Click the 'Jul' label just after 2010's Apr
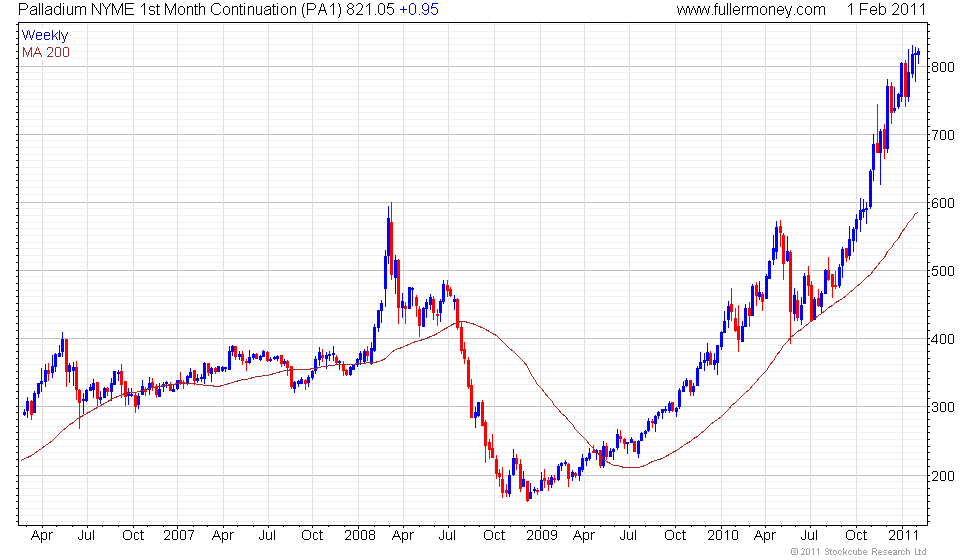 [809, 536]
